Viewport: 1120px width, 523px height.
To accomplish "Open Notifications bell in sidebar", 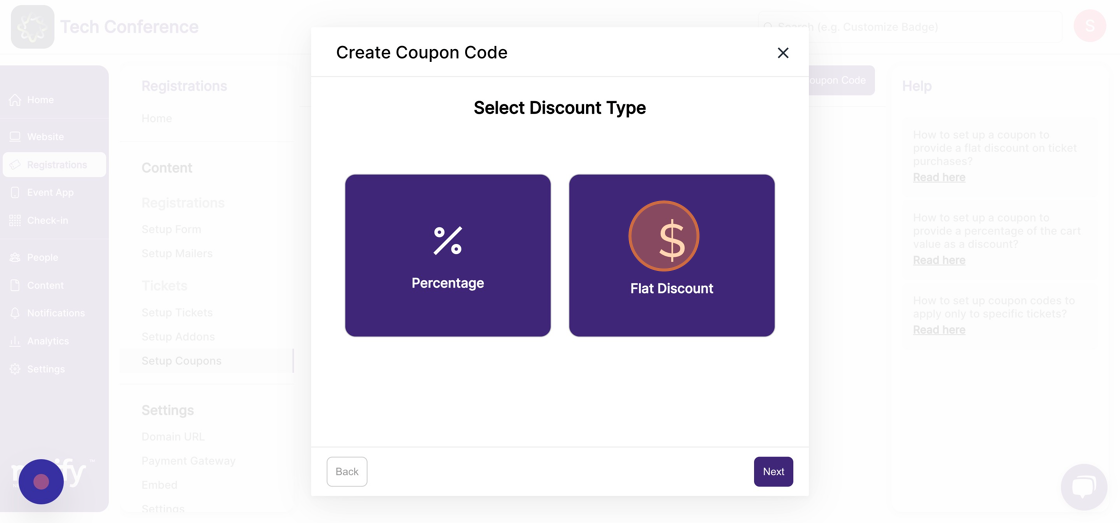I will pyautogui.click(x=15, y=313).
